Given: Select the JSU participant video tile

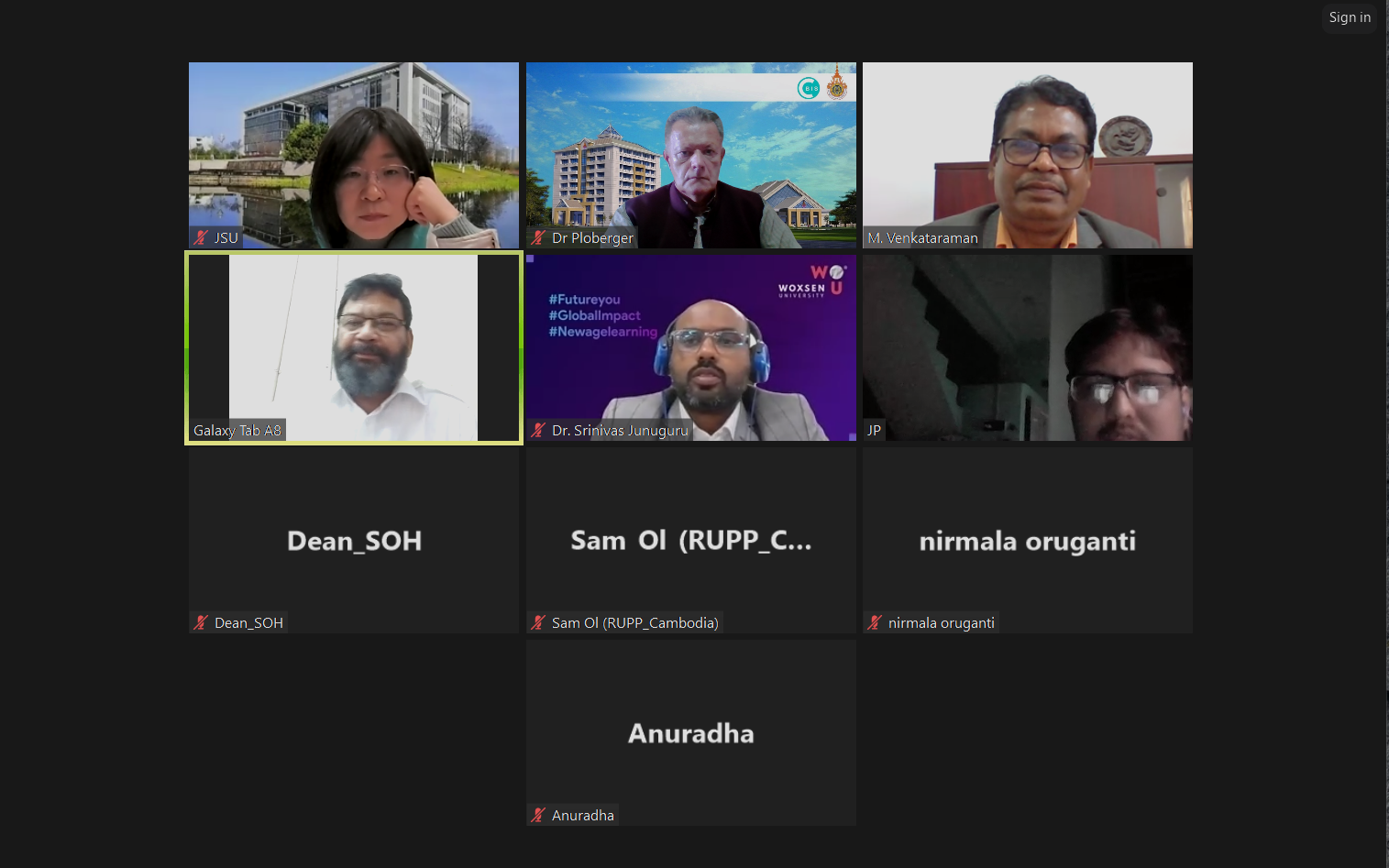Looking at the screenshot, I should tap(354, 155).
